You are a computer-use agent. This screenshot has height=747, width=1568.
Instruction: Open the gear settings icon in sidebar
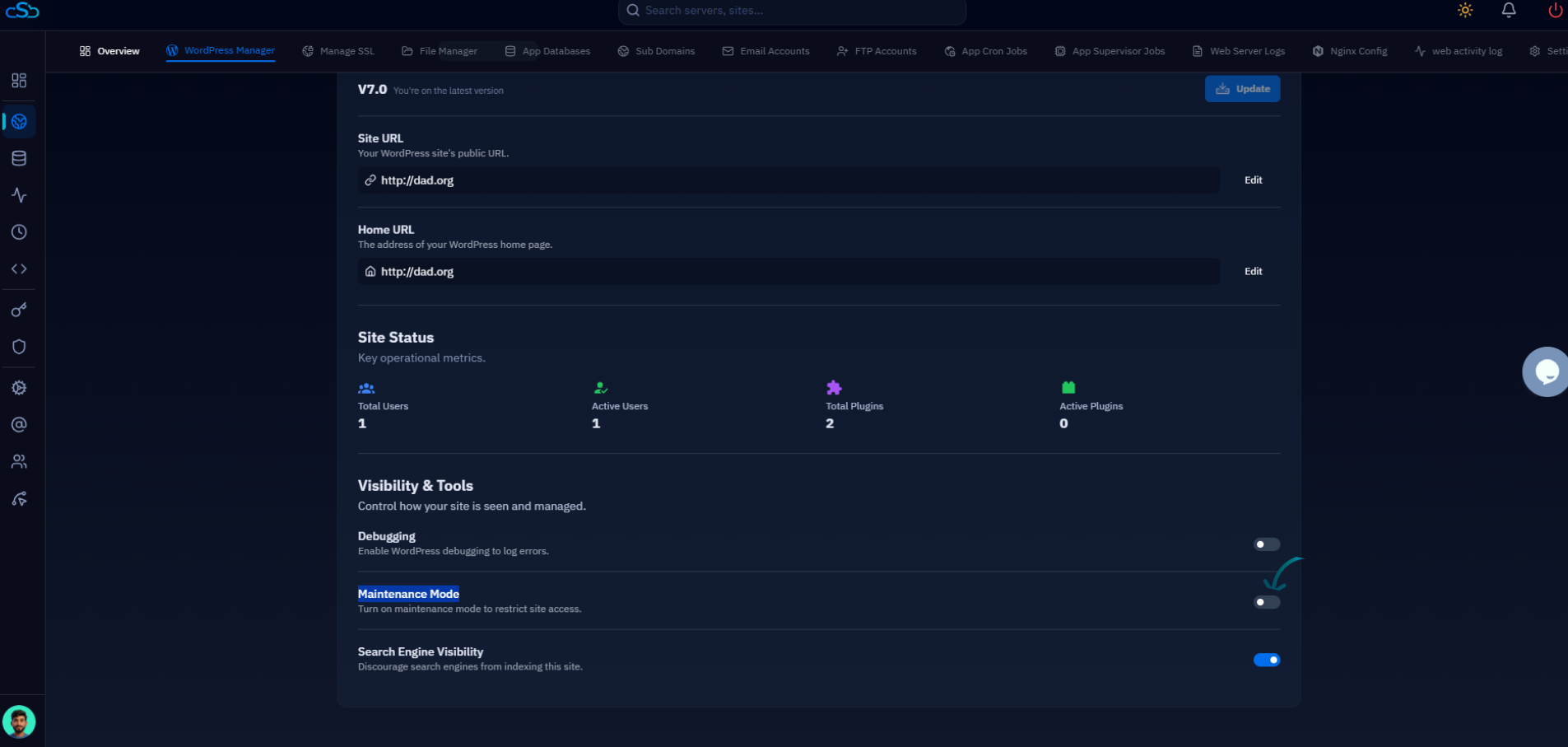[x=19, y=388]
